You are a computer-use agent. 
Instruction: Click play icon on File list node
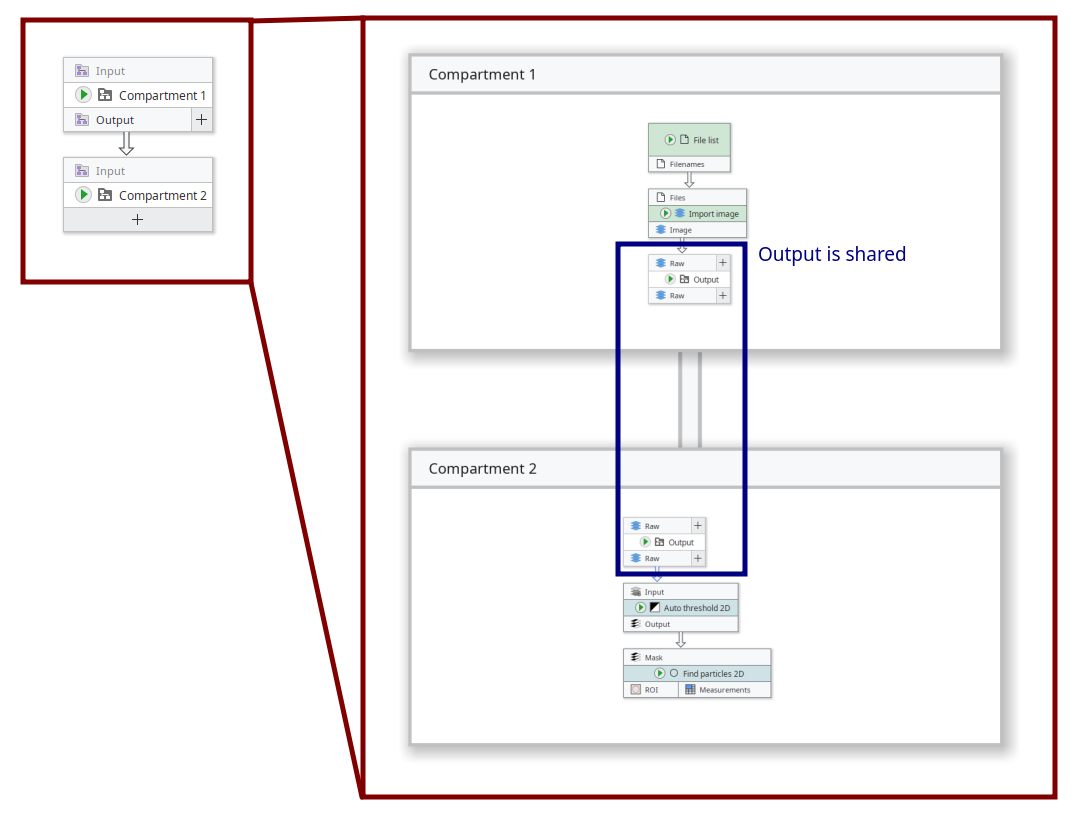coord(671,140)
